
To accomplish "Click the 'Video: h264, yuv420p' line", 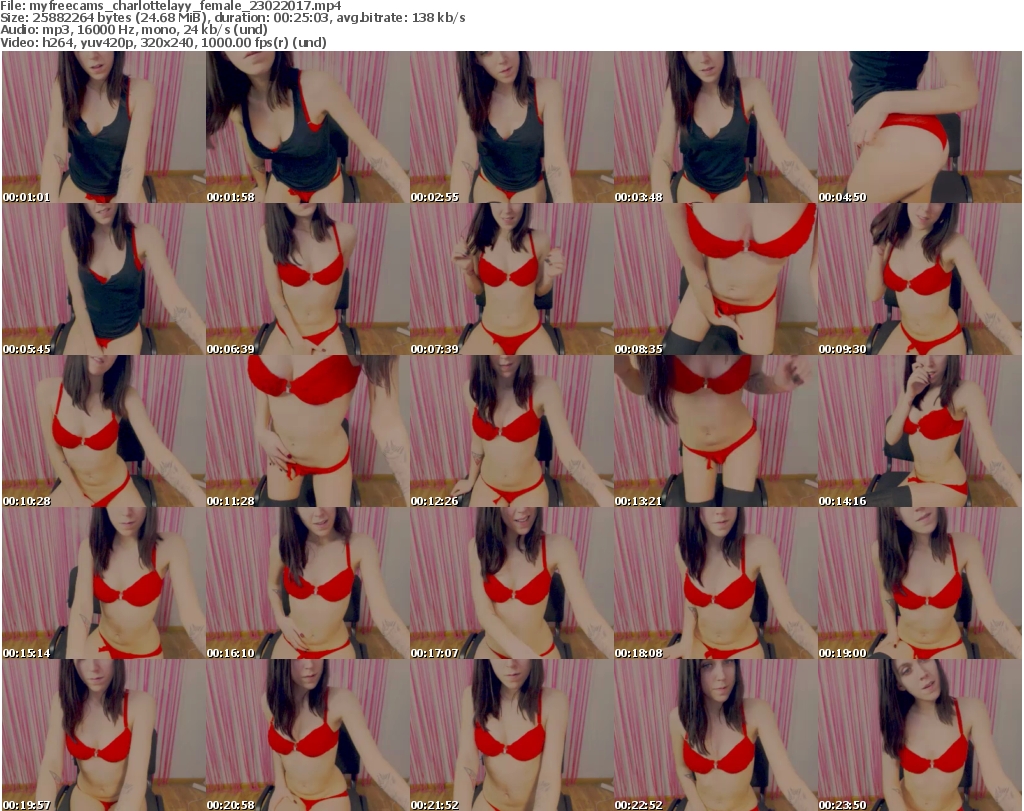I will pos(163,42).
